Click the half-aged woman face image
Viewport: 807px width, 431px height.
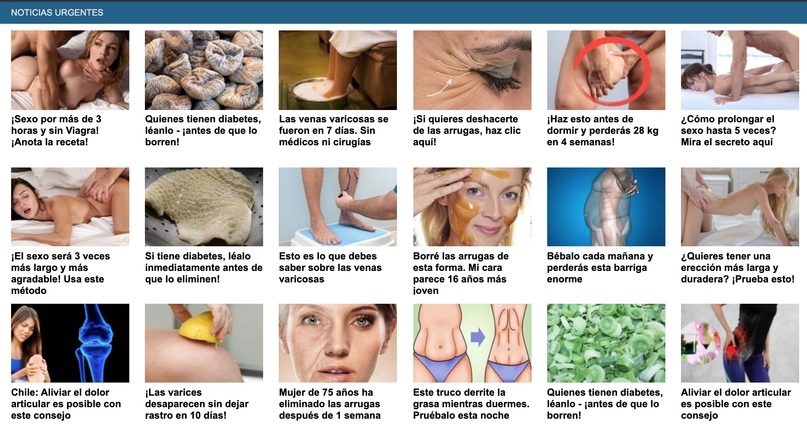click(x=338, y=343)
